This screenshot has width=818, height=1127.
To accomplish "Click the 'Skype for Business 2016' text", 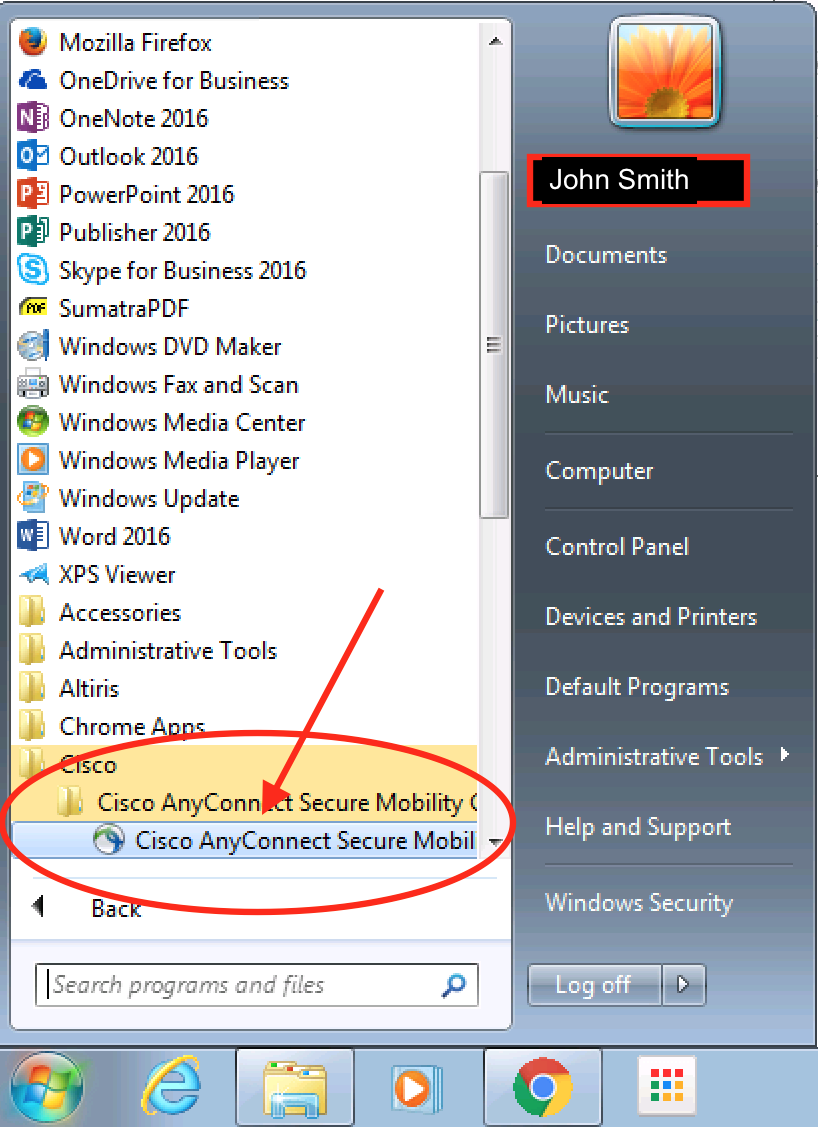I will (183, 271).
